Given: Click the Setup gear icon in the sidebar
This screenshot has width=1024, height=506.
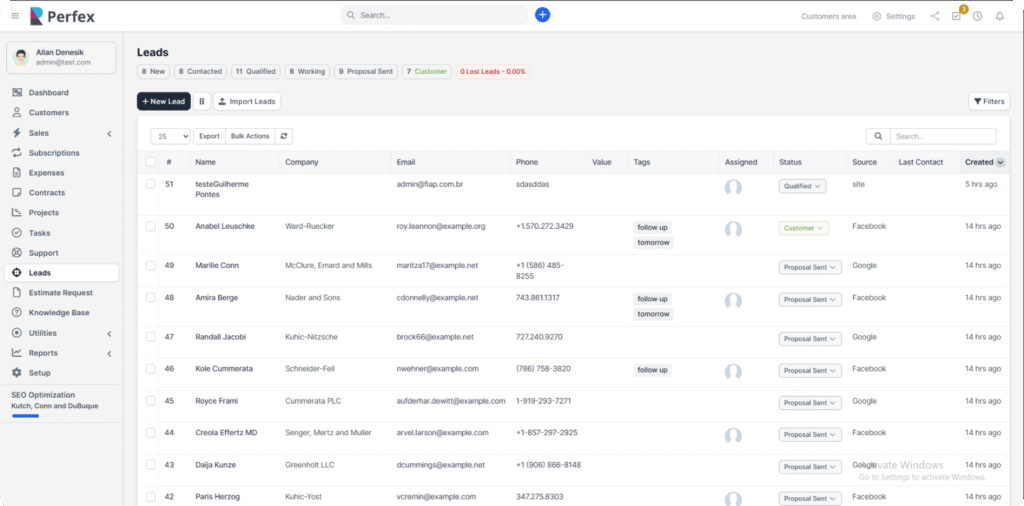Looking at the screenshot, I should [17, 373].
